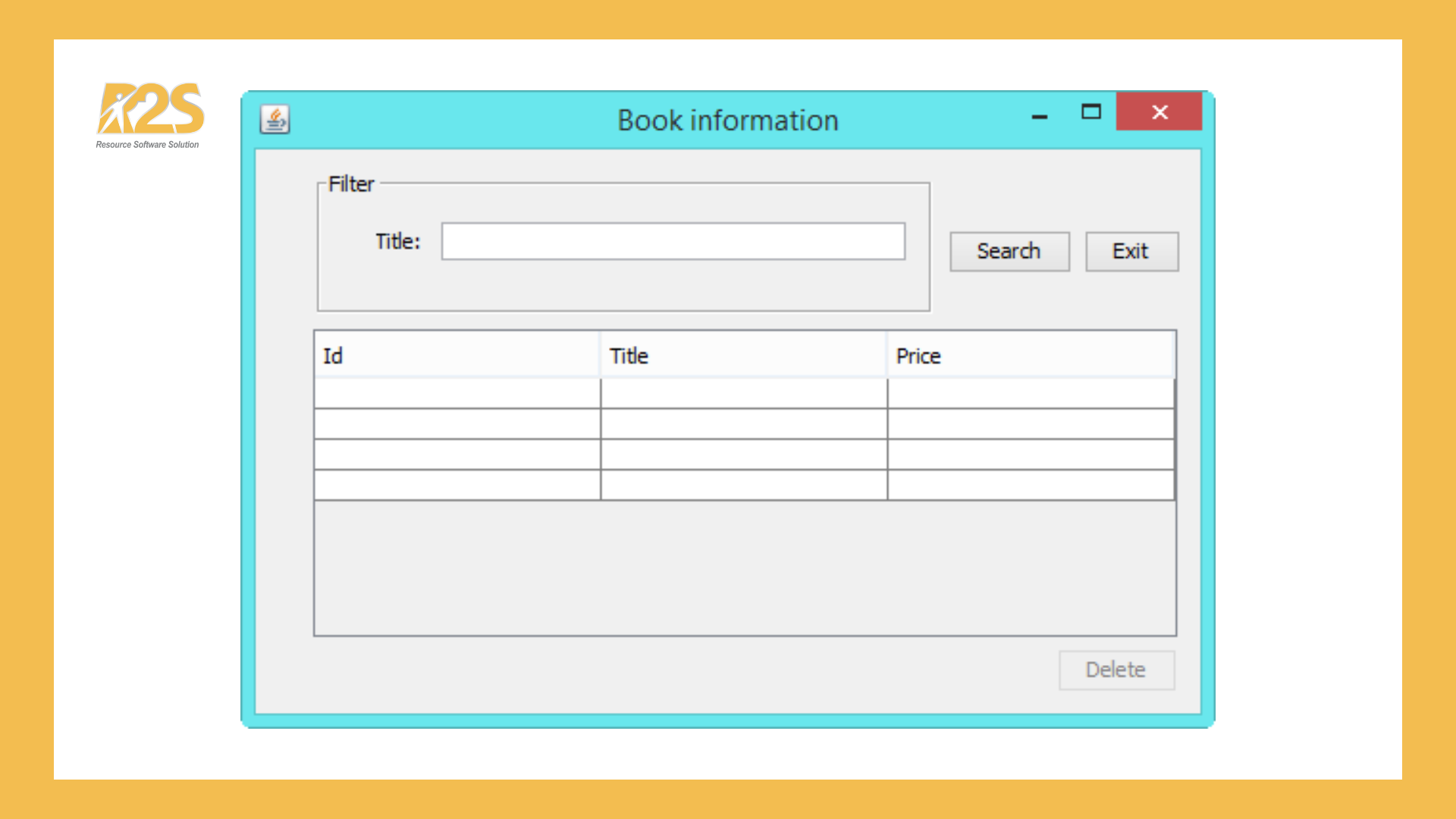Click the Title column header in table

coord(743,356)
